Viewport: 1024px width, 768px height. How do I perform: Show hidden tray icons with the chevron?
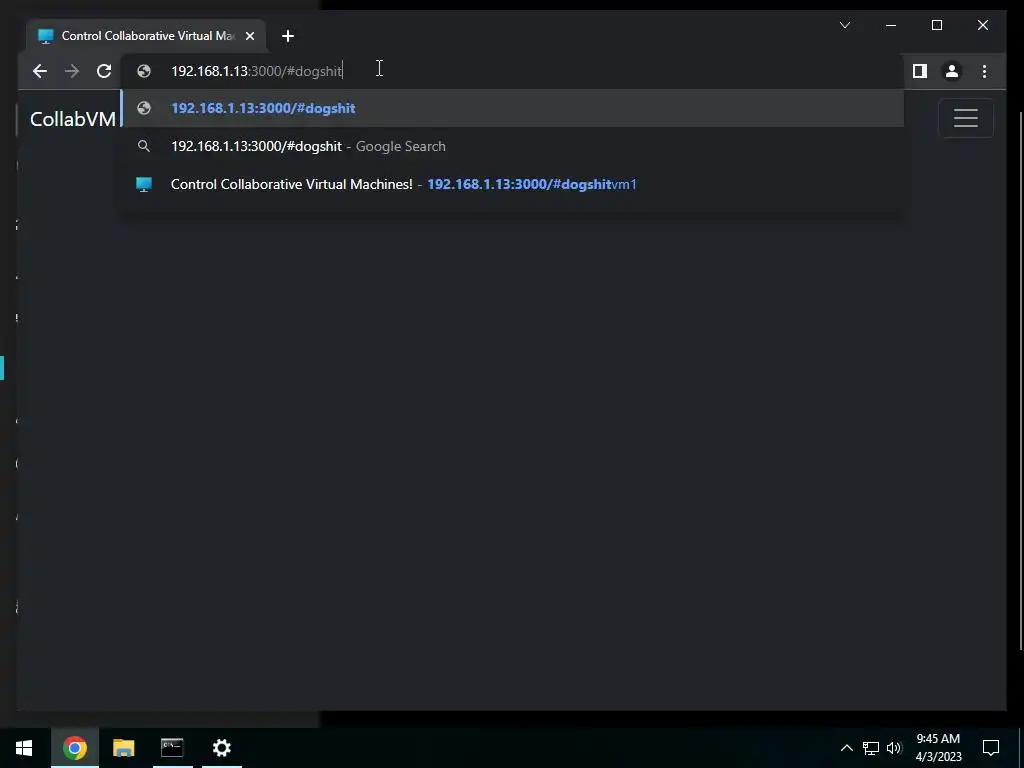[846, 748]
